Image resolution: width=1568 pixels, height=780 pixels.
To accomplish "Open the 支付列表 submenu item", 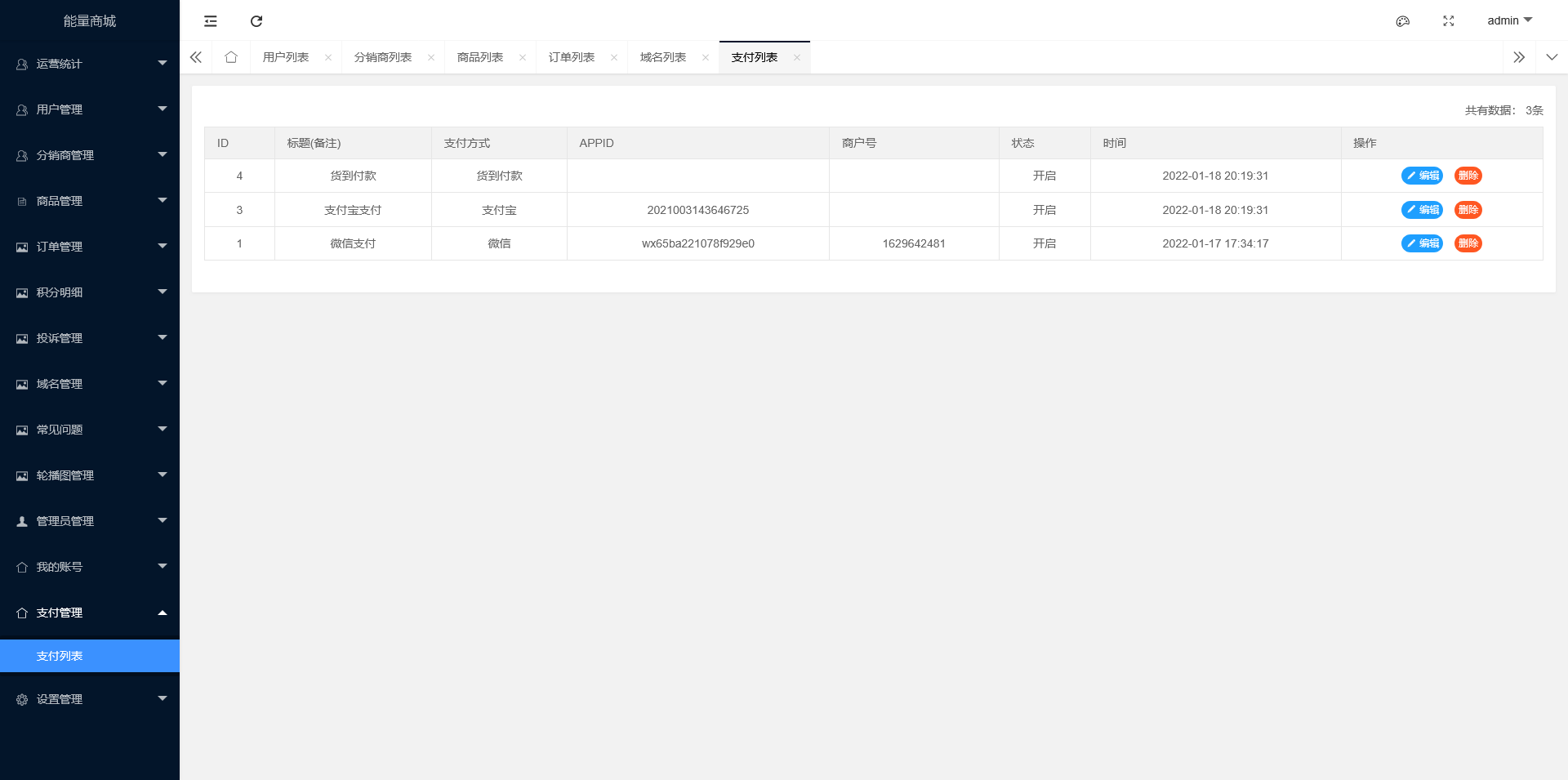I will click(90, 656).
